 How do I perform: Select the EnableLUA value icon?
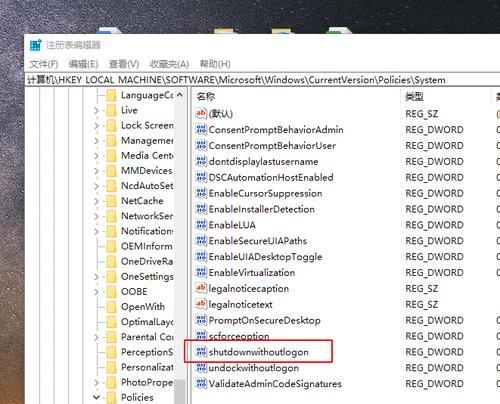[201, 225]
